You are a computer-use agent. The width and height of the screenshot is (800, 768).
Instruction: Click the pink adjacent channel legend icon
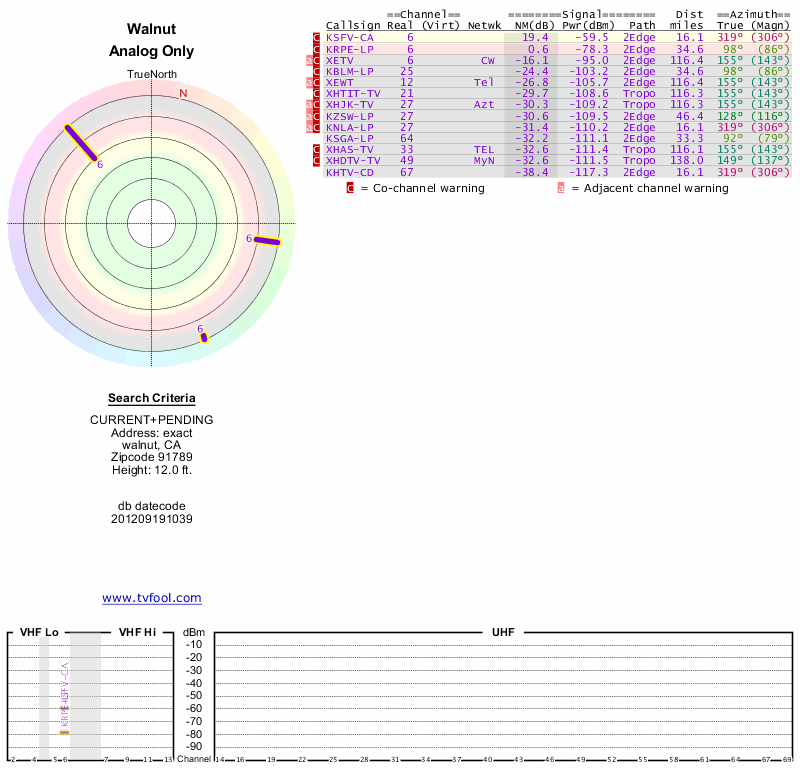(x=561, y=188)
